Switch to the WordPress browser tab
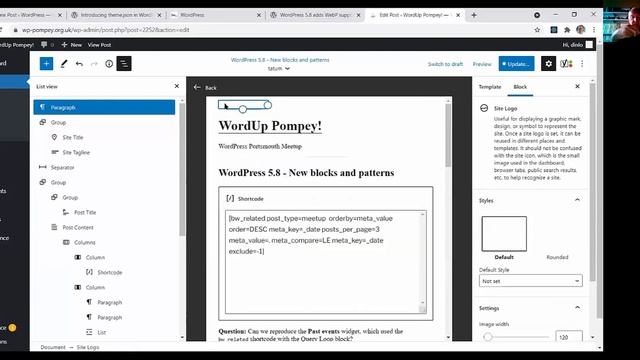 tap(215, 15)
